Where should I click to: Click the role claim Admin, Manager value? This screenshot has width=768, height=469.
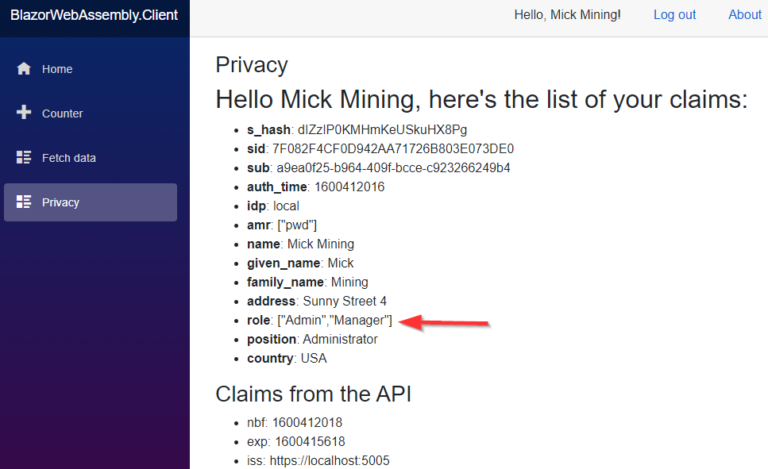[334, 320]
